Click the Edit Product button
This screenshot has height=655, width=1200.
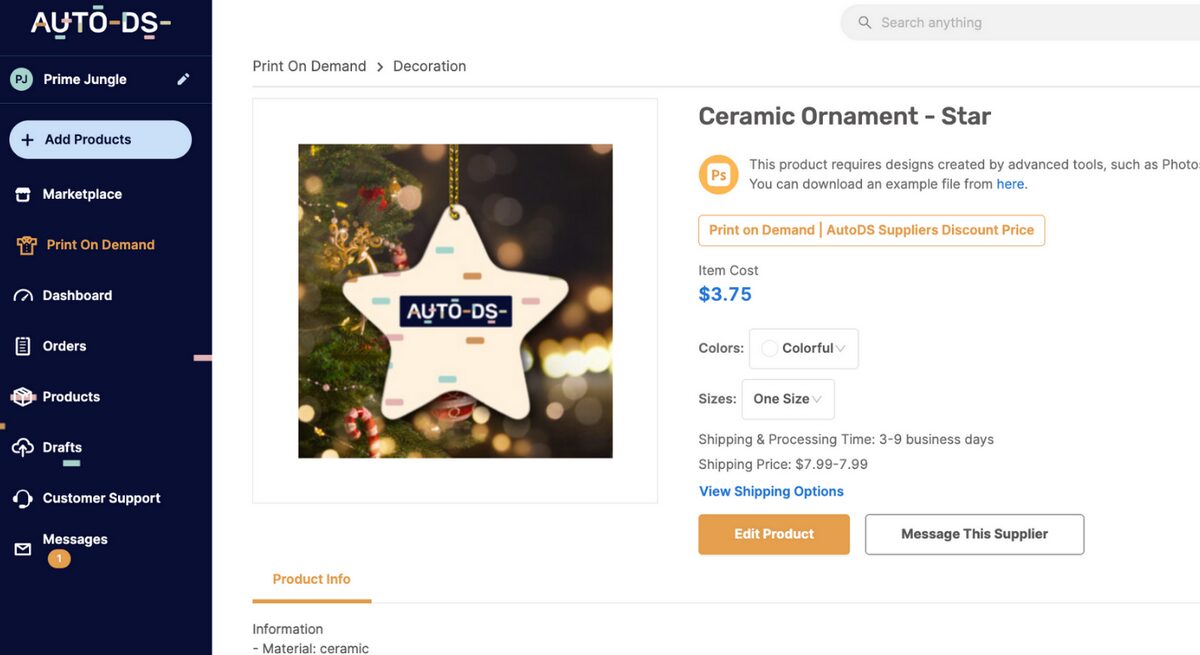coord(773,534)
